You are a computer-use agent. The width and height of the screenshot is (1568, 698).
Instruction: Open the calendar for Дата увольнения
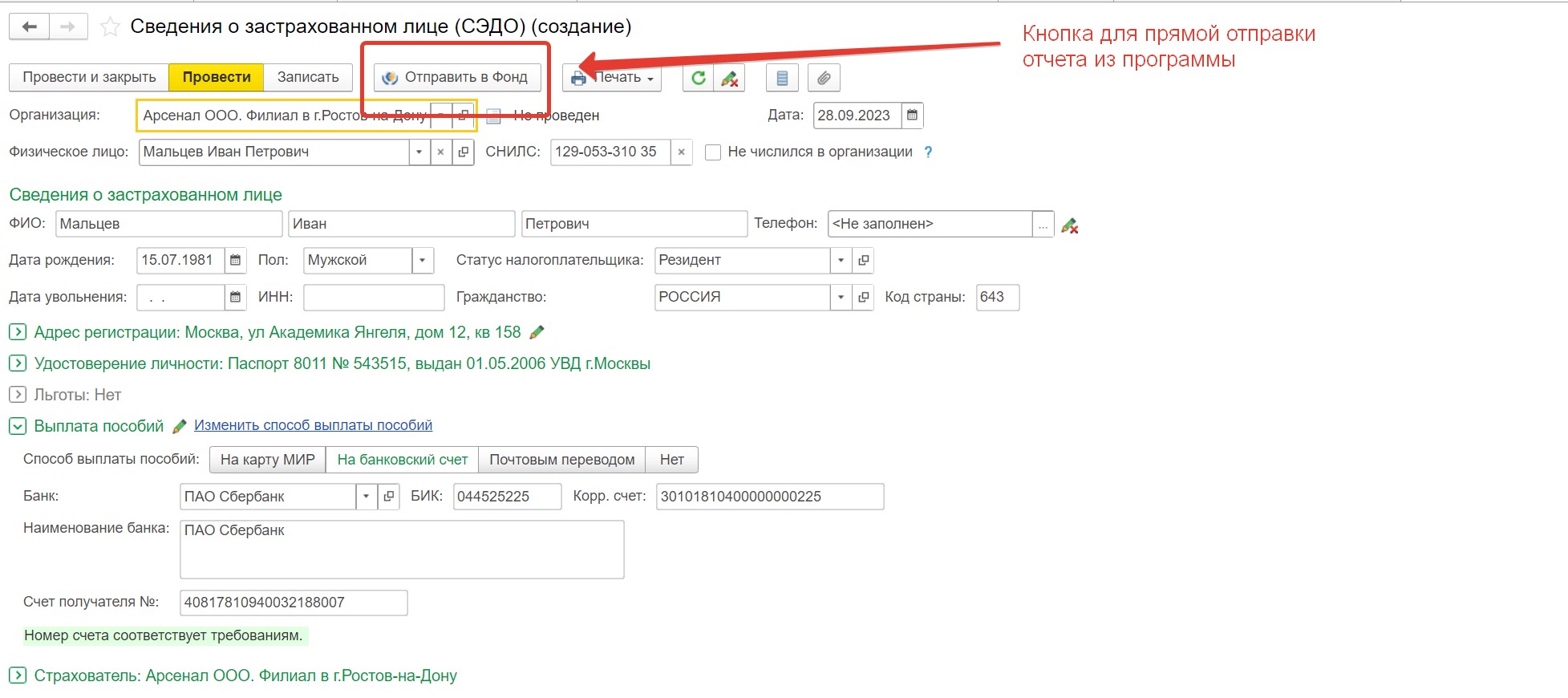(x=235, y=297)
